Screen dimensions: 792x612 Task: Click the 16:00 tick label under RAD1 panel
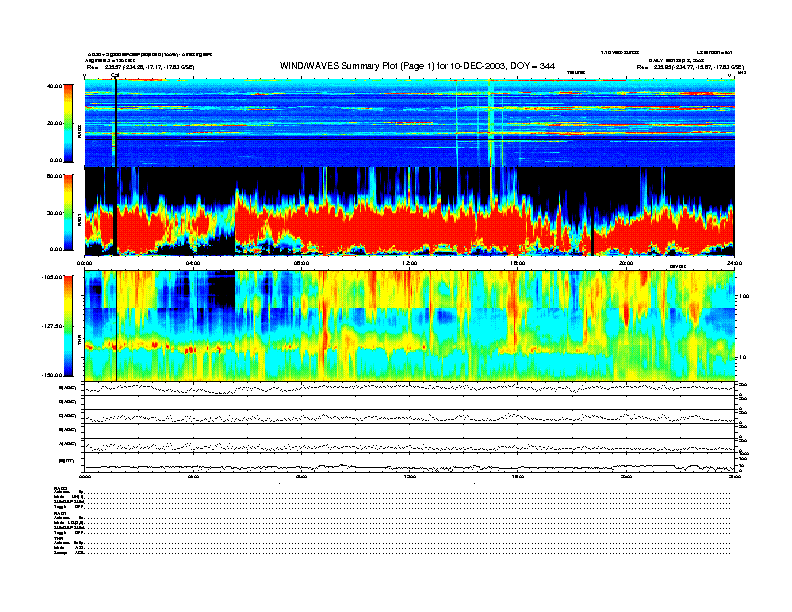coord(518,263)
